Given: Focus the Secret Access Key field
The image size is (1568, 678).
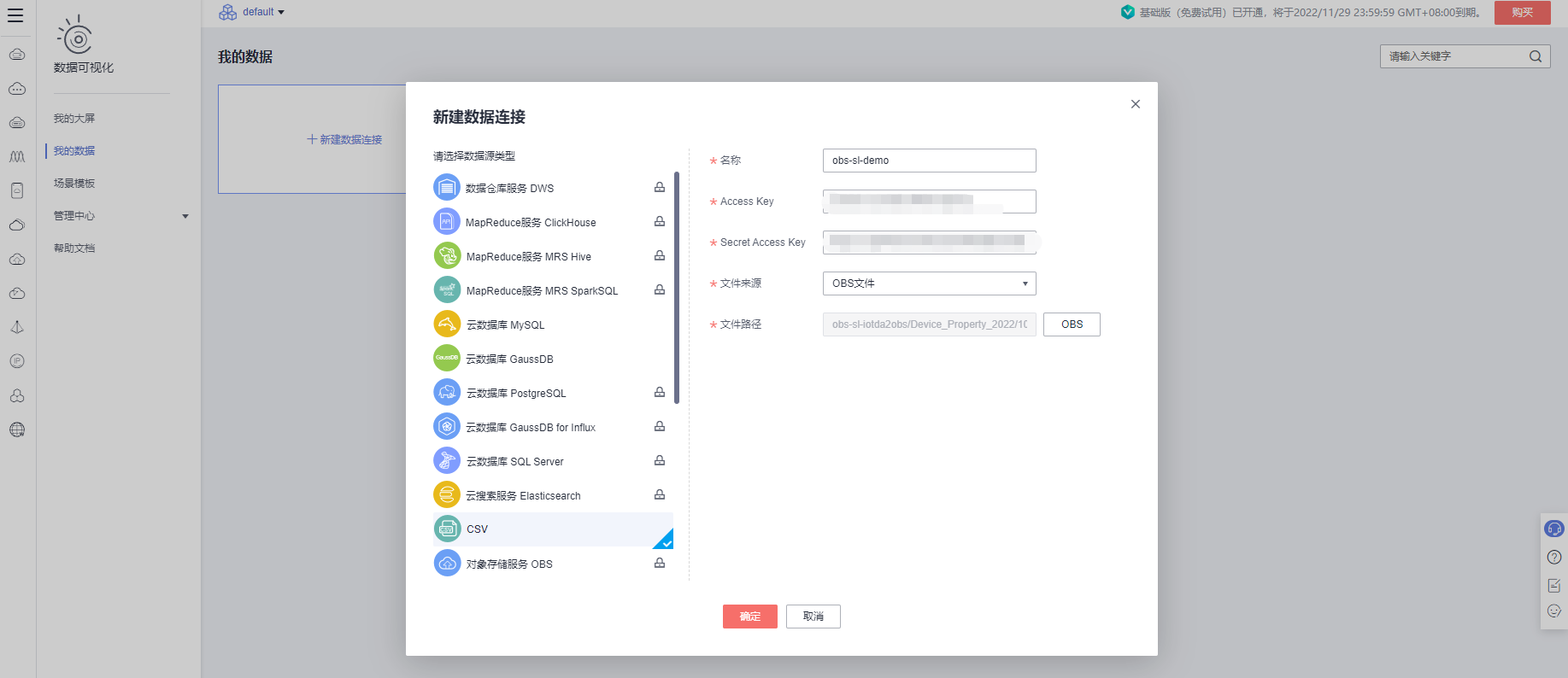Looking at the screenshot, I should 929,243.
